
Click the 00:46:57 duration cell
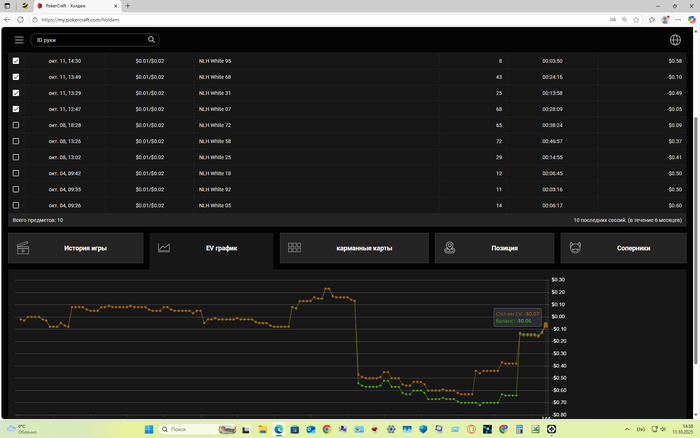coord(552,141)
